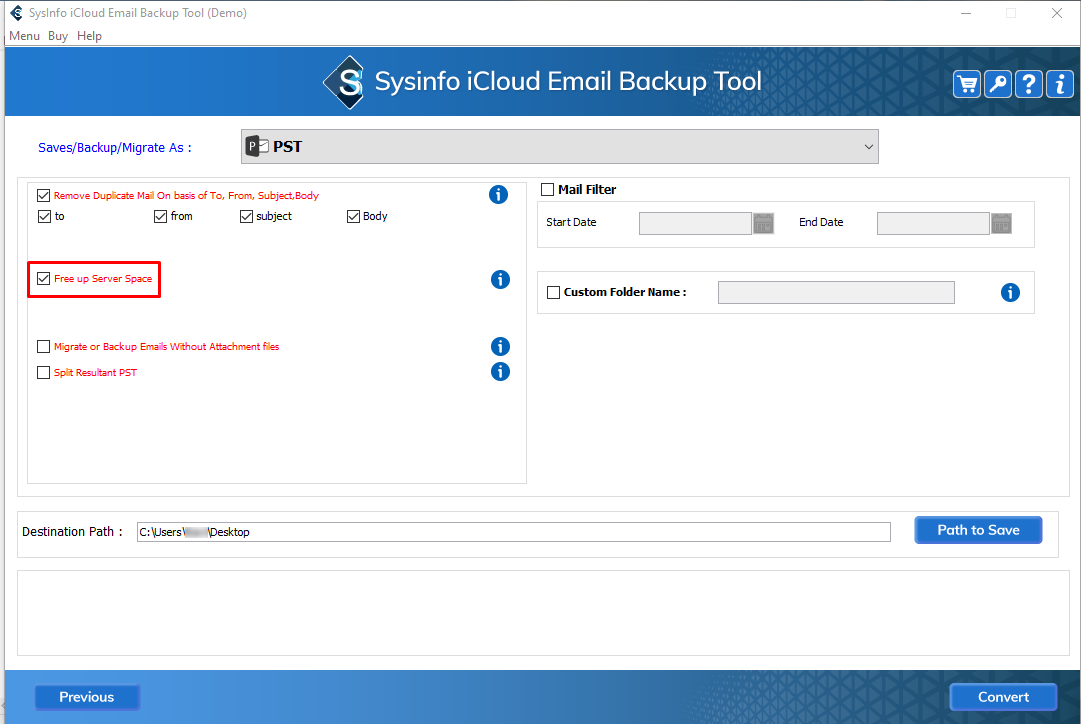
Task: Enable Split Resultant PST option
Action: click(x=43, y=373)
